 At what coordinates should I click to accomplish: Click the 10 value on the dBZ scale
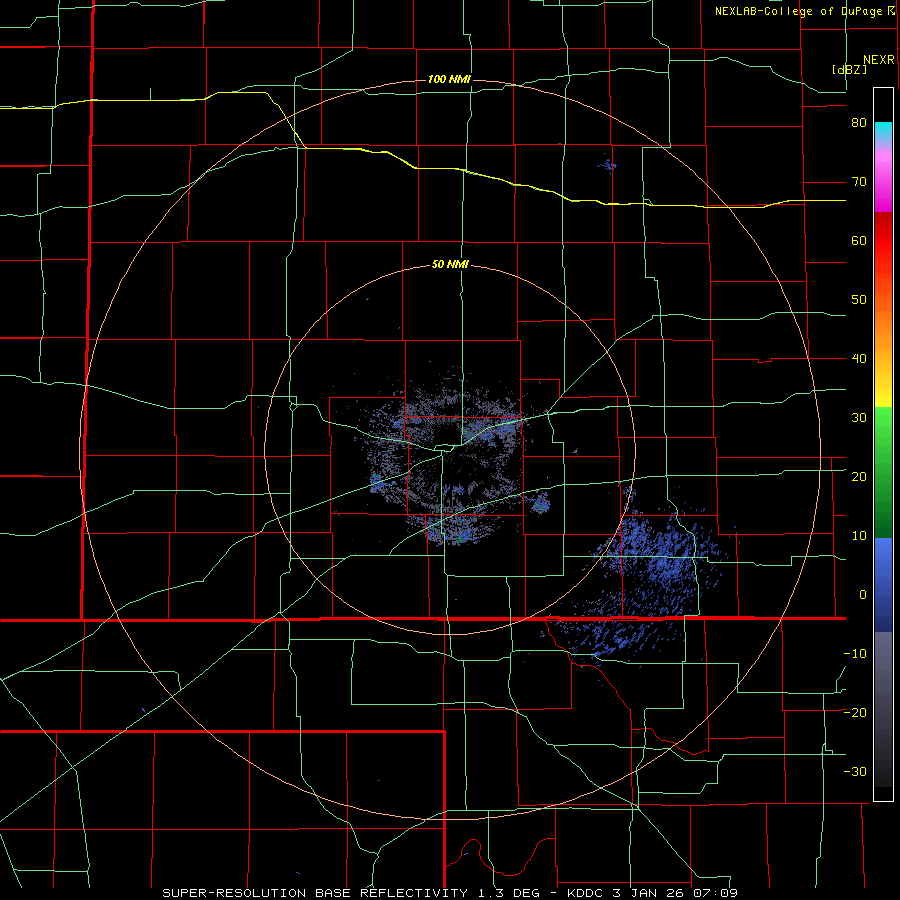(x=859, y=536)
